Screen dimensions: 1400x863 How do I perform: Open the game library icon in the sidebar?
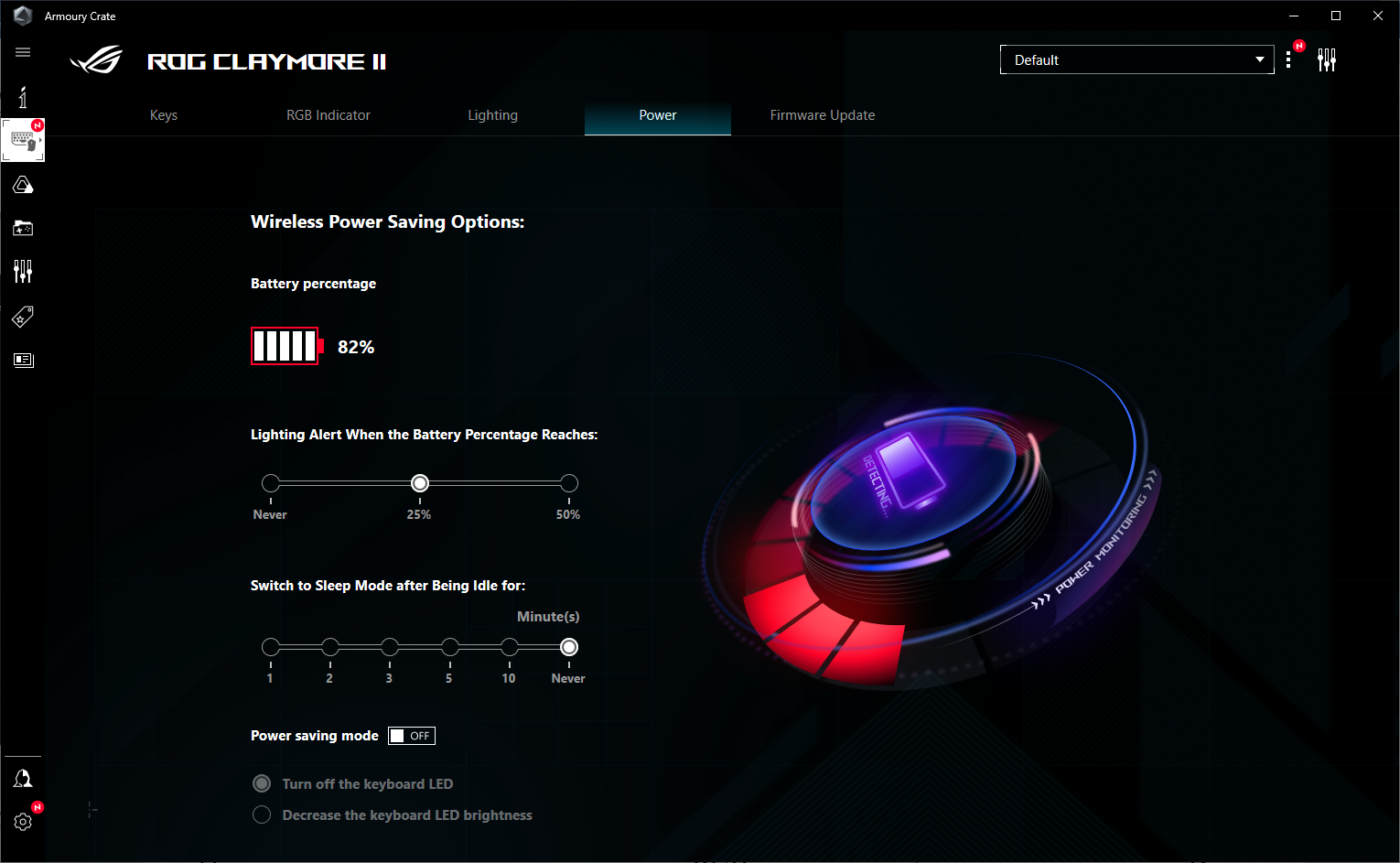tap(23, 228)
